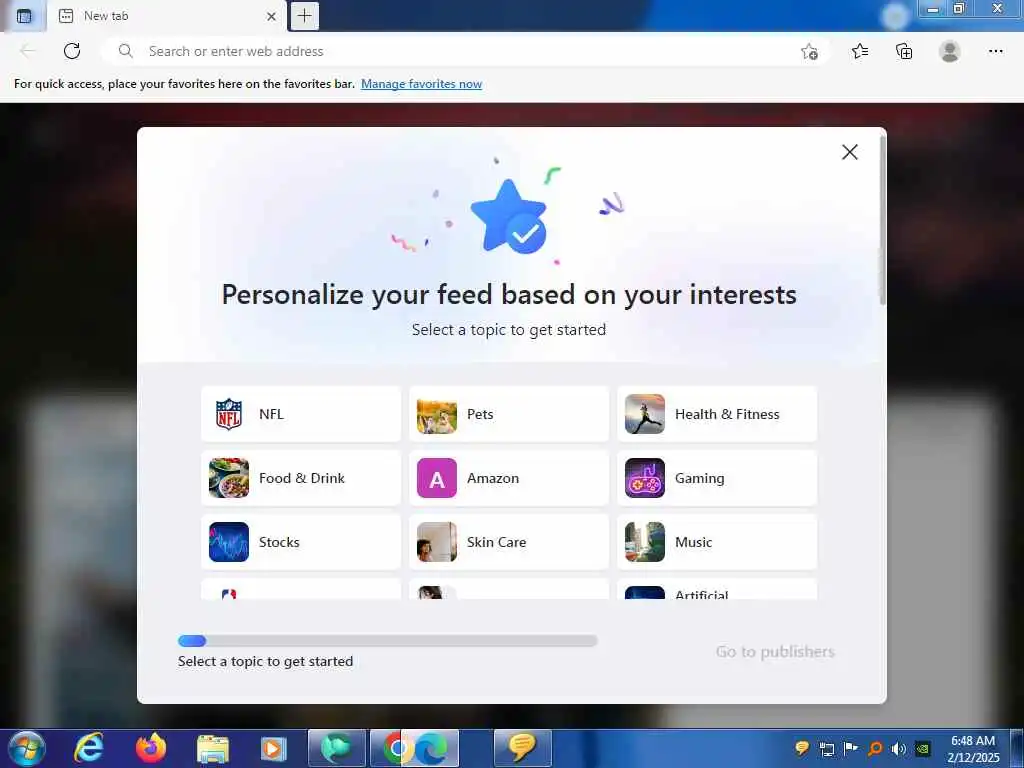Open the yellow chat bubble taskbar app

[x=522, y=748]
